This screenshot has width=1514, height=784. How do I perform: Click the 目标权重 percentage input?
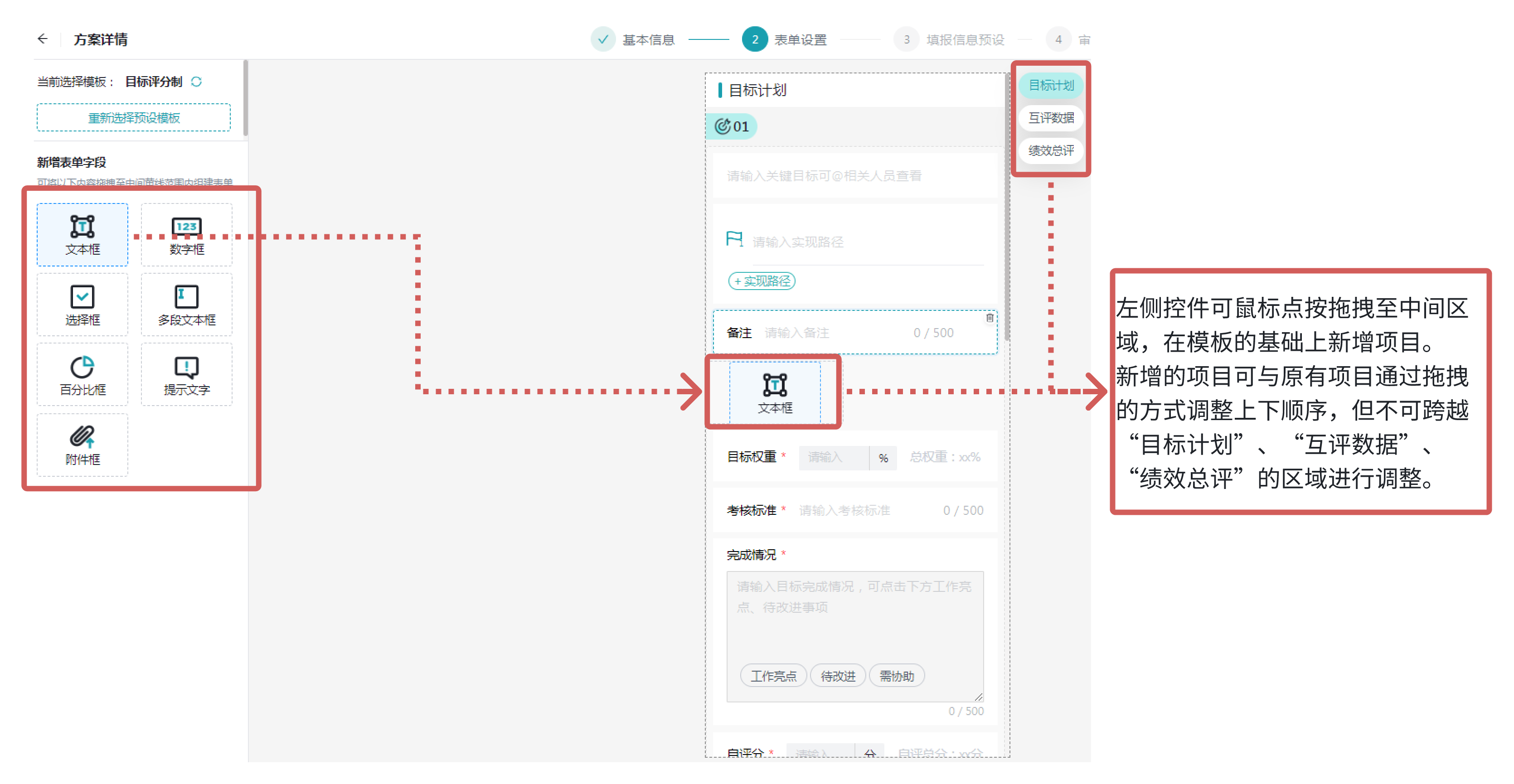[833, 457]
